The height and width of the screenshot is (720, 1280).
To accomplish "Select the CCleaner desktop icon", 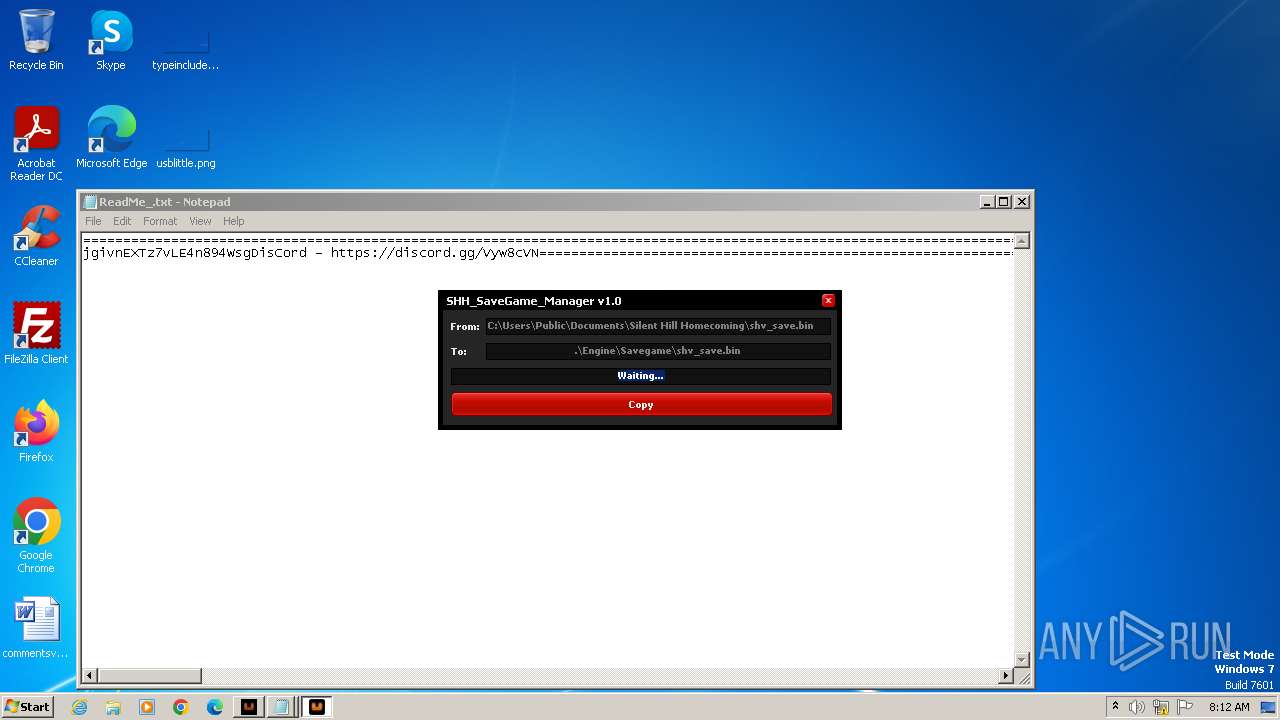I will [x=36, y=236].
